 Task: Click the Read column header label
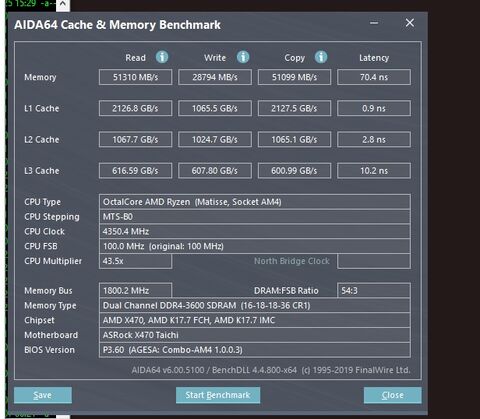pyautogui.click(x=135, y=58)
